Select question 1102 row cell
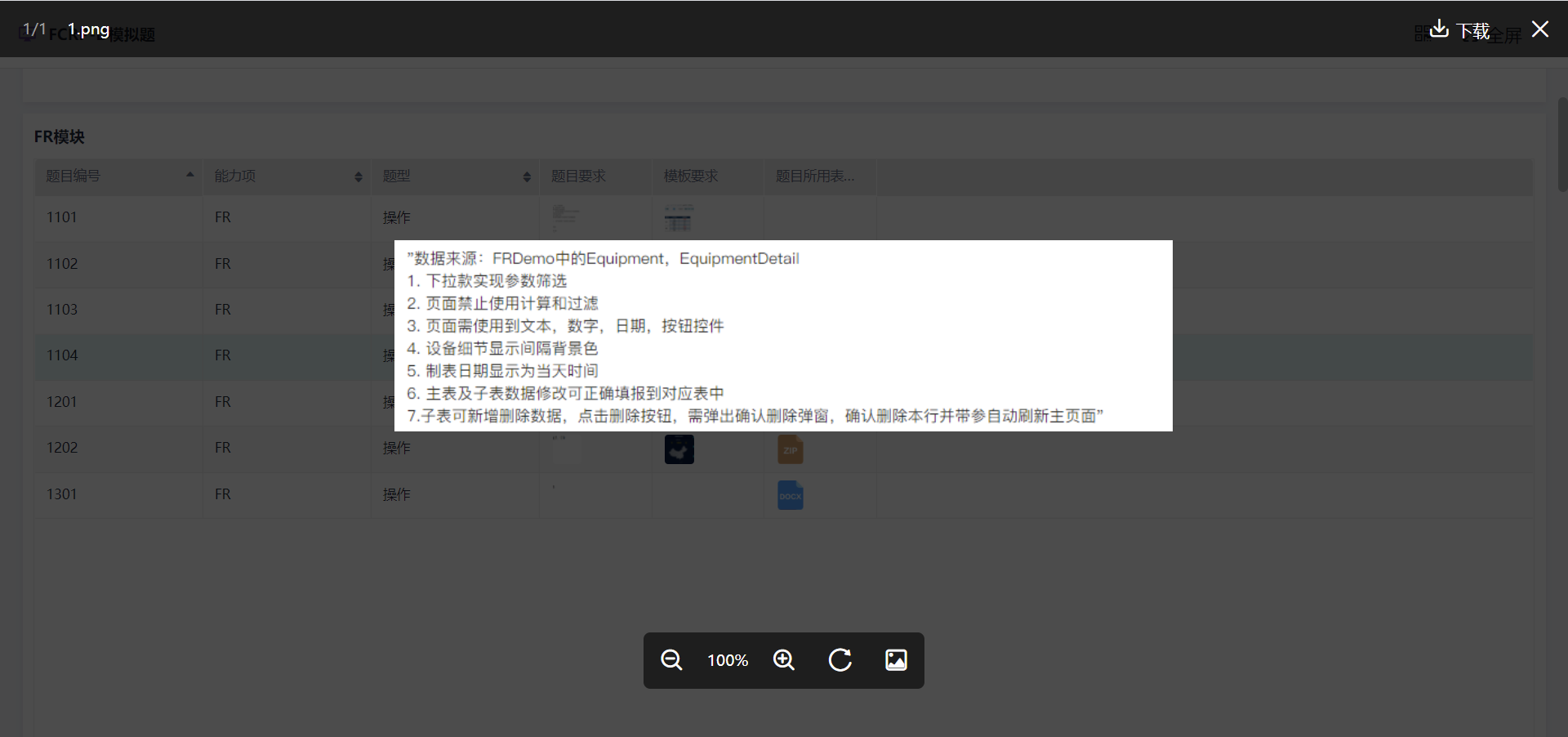1568x737 pixels. [118, 264]
